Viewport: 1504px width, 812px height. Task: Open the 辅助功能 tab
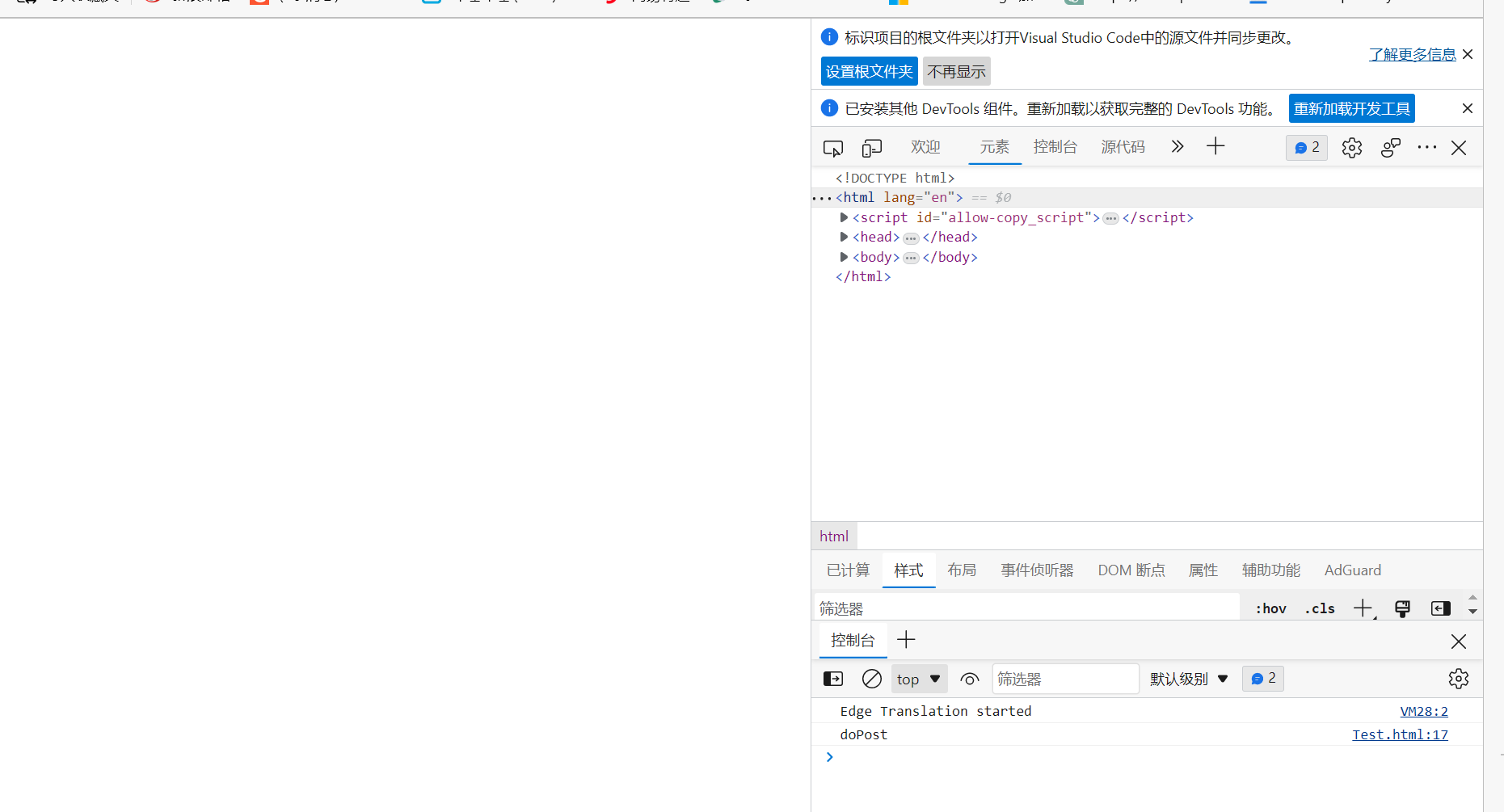pos(1271,570)
